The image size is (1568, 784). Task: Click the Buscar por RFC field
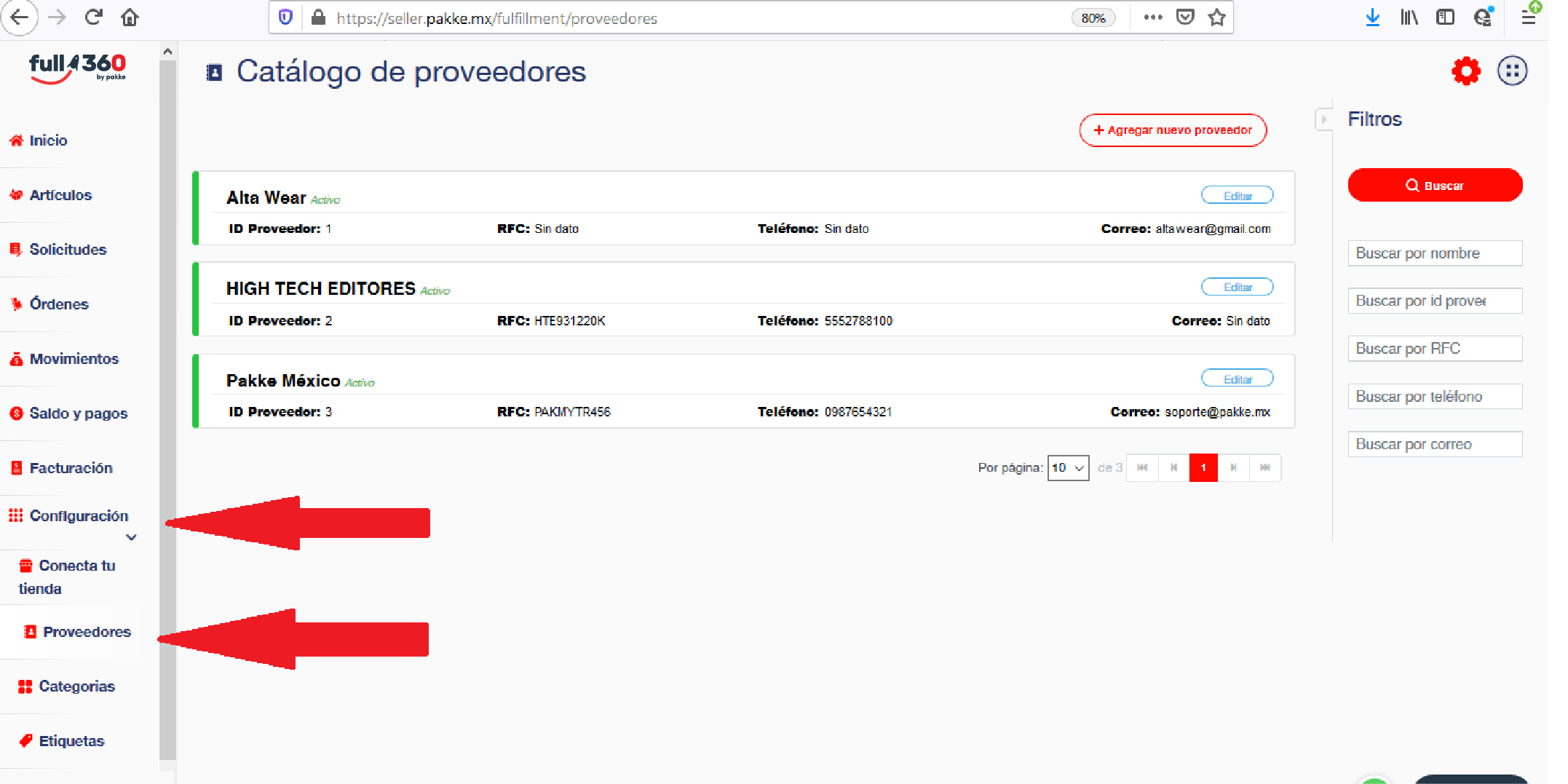tap(1434, 349)
